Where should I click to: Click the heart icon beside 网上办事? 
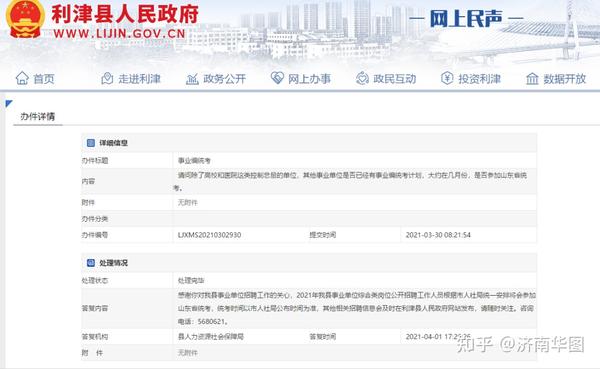coord(277,78)
